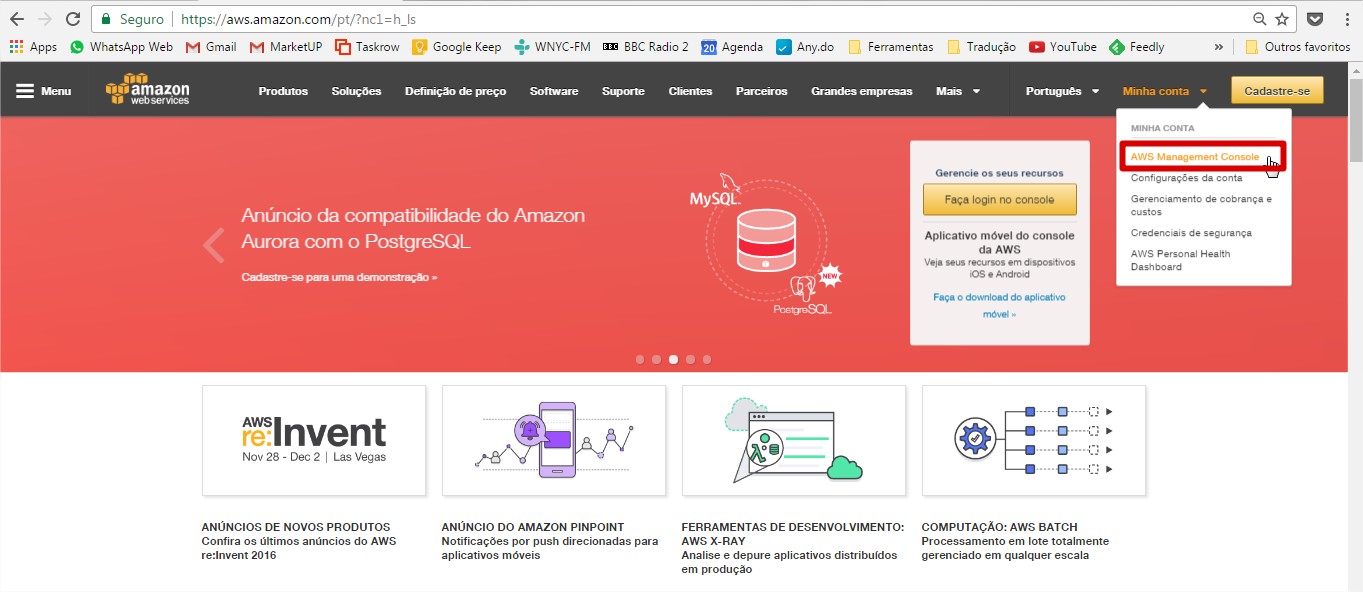The image size is (1363, 592).
Task: Open the WhatsApp Web bookmark
Action: click(x=122, y=47)
